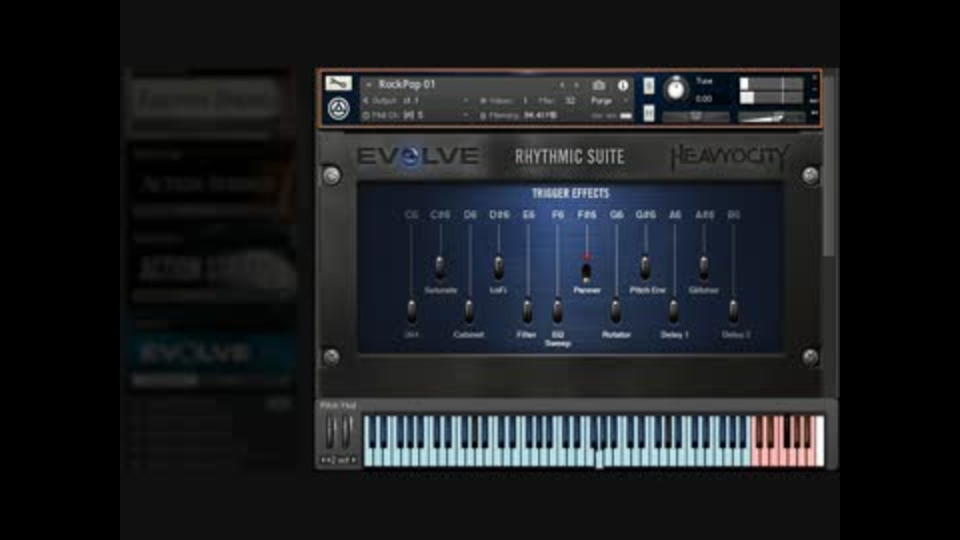Toggle the Delay 2 trigger effect switch
The width and height of the screenshot is (960, 540).
(x=733, y=311)
